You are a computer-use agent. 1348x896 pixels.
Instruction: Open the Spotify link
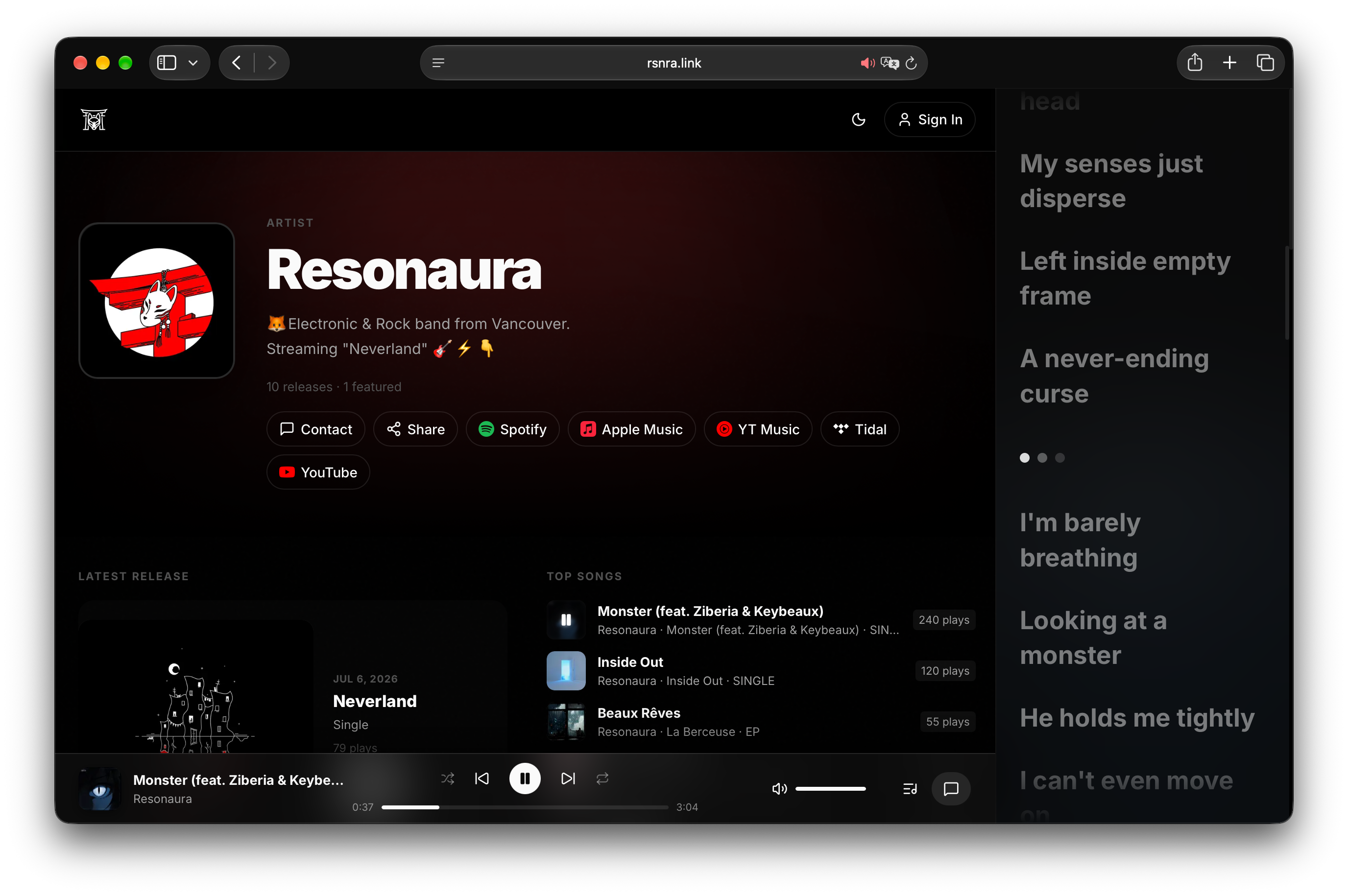point(513,429)
